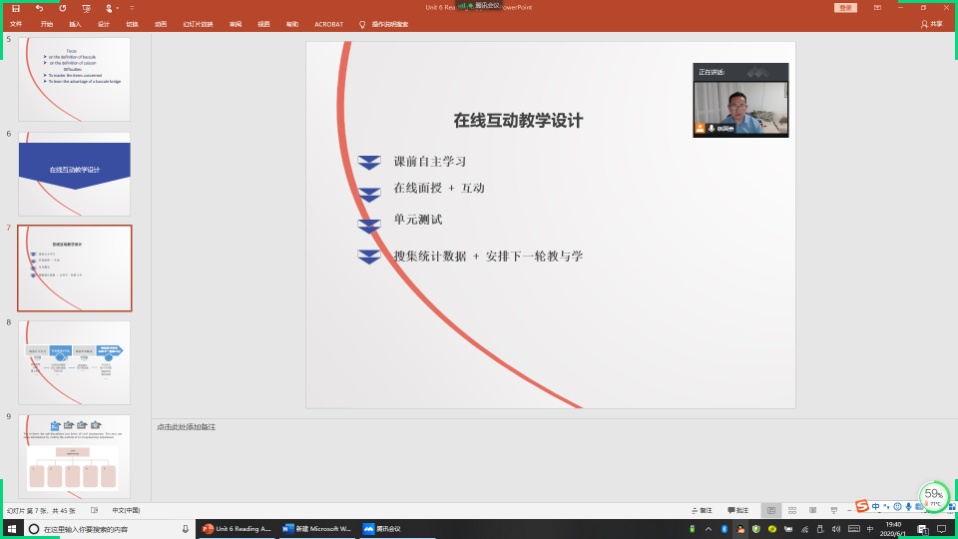Open the ACROBAT ribbon tab
Viewport: 958px width, 539px height.
[328, 23]
